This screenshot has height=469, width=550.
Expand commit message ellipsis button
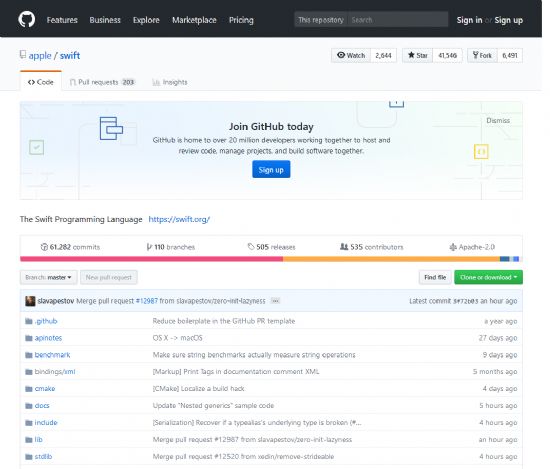pyautogui.click(x=276, y=301)
